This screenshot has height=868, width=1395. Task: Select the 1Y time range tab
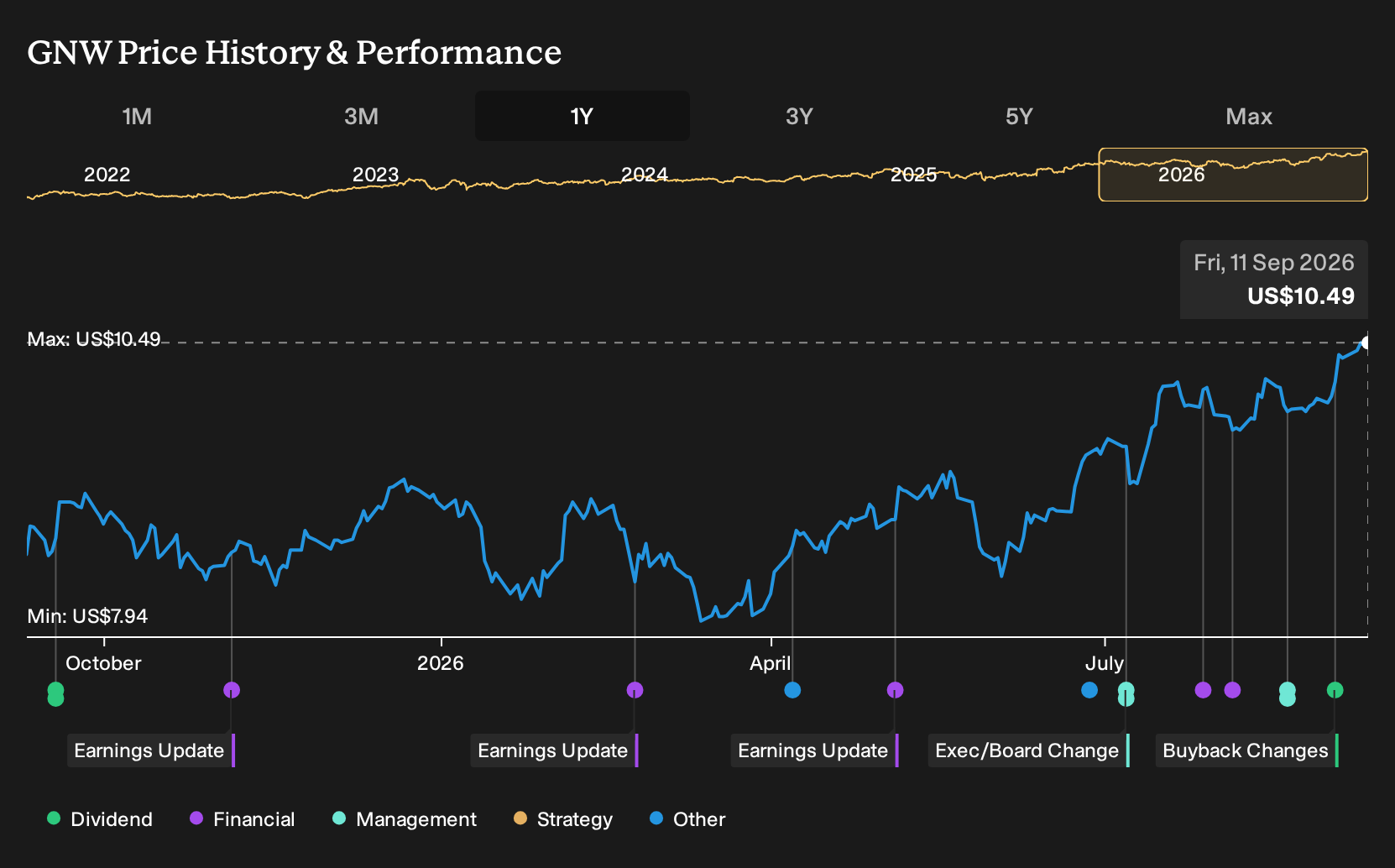click(582, 116)
